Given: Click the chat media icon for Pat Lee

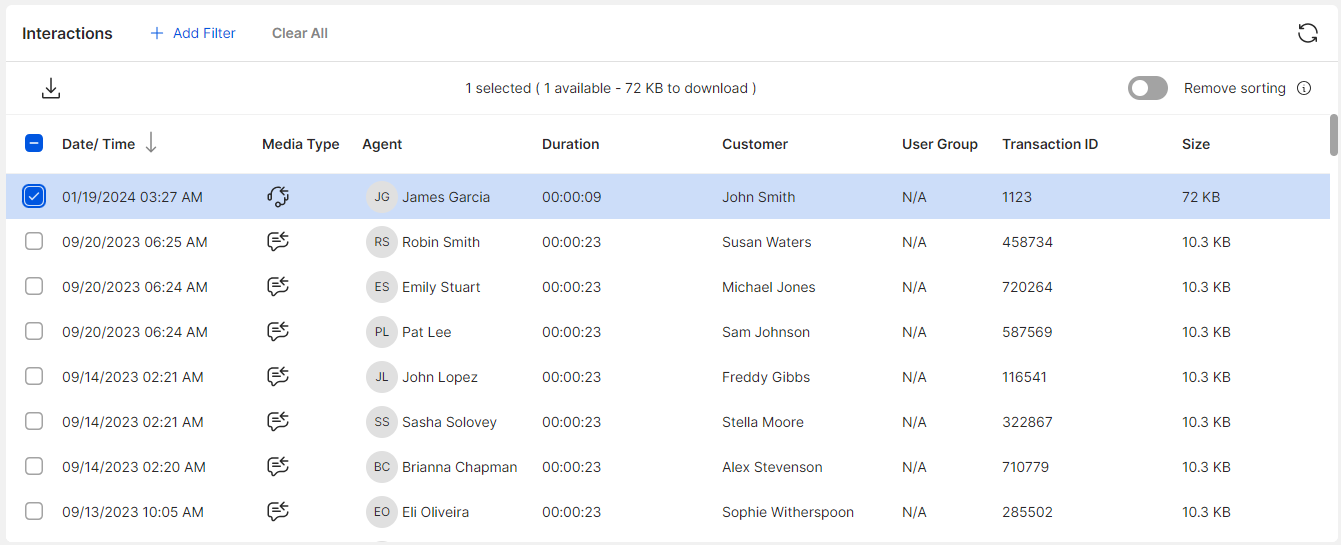Looking at the screenshot, I should [x=278, y=332].
